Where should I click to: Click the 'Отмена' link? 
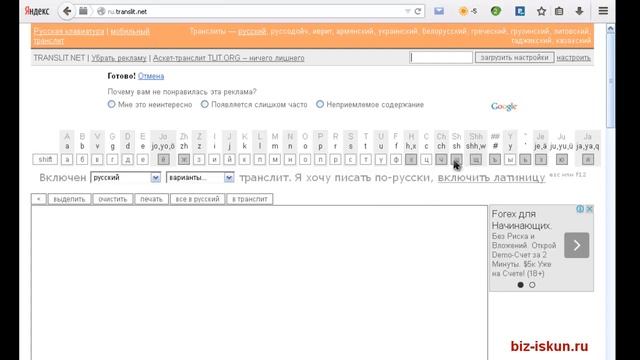(151, 76)
